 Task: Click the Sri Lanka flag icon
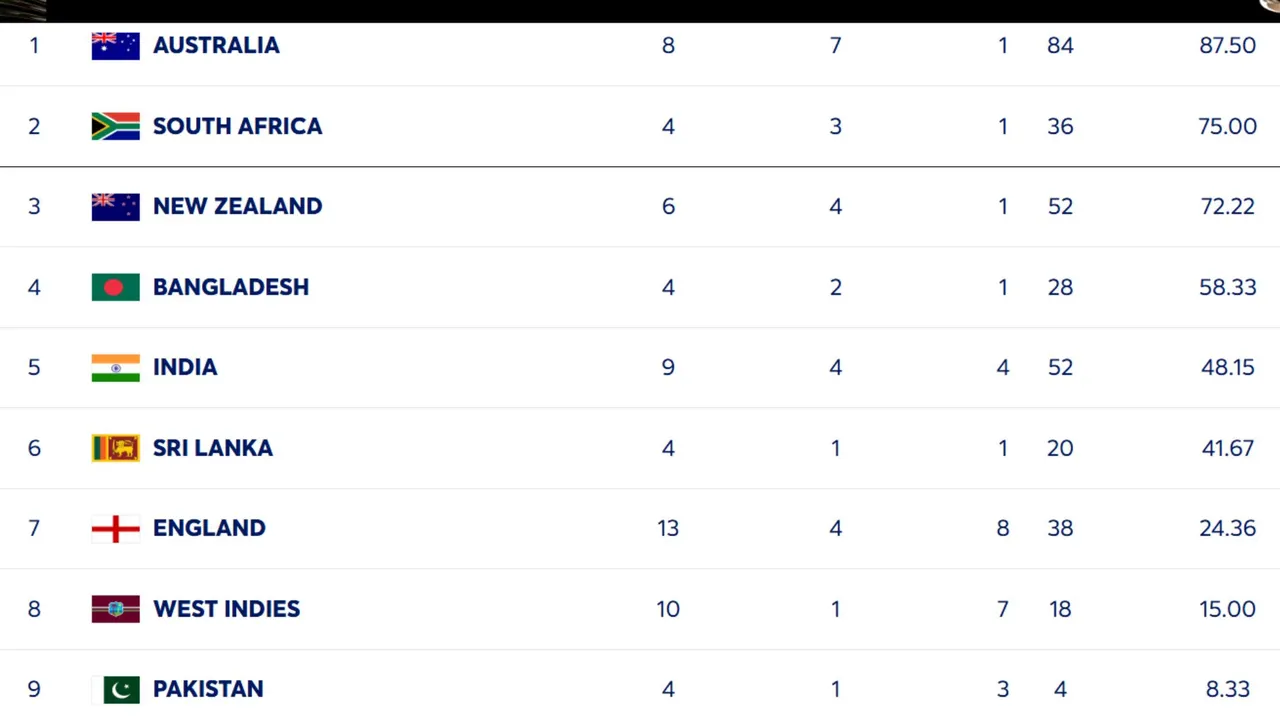(x=115, y=448)
